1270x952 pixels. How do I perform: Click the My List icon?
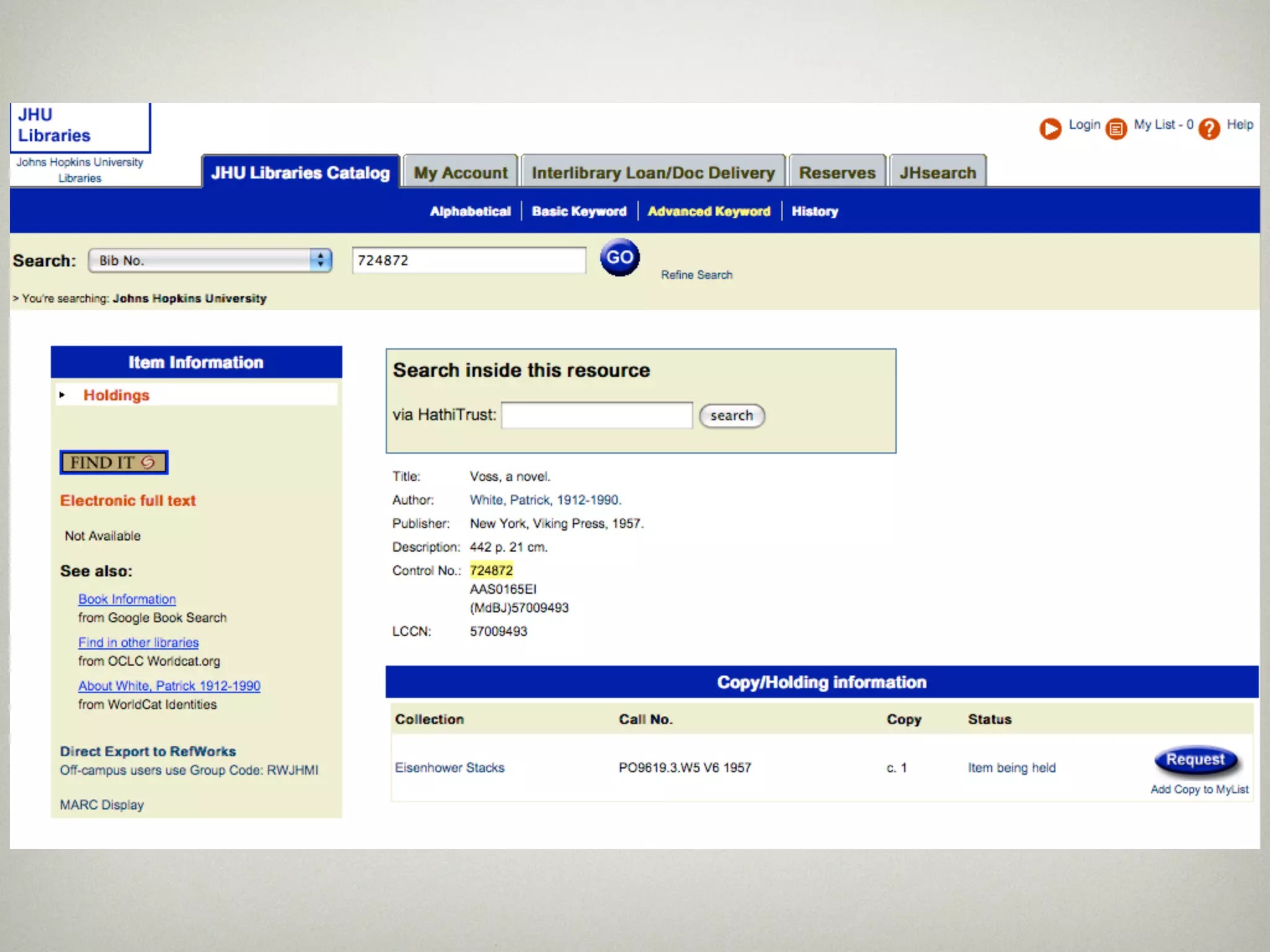point(1116,128)
